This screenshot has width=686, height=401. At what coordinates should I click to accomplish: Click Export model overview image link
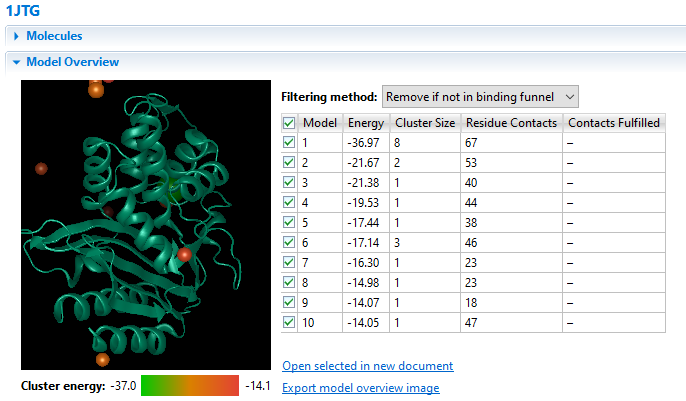pos(360,388)
